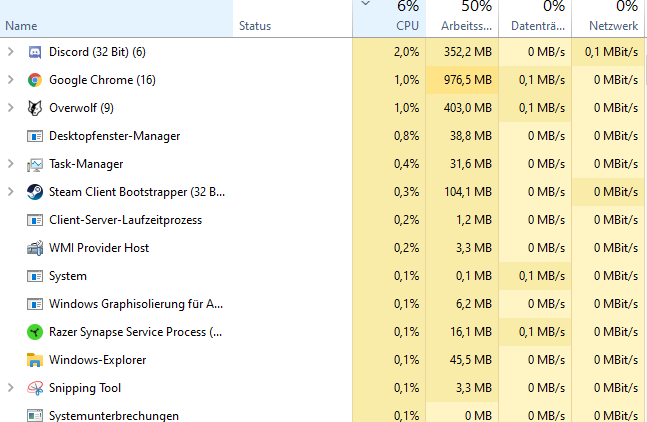
Task: Expand the Steam Client Bootstrapper group
Action: click(11, 192)
